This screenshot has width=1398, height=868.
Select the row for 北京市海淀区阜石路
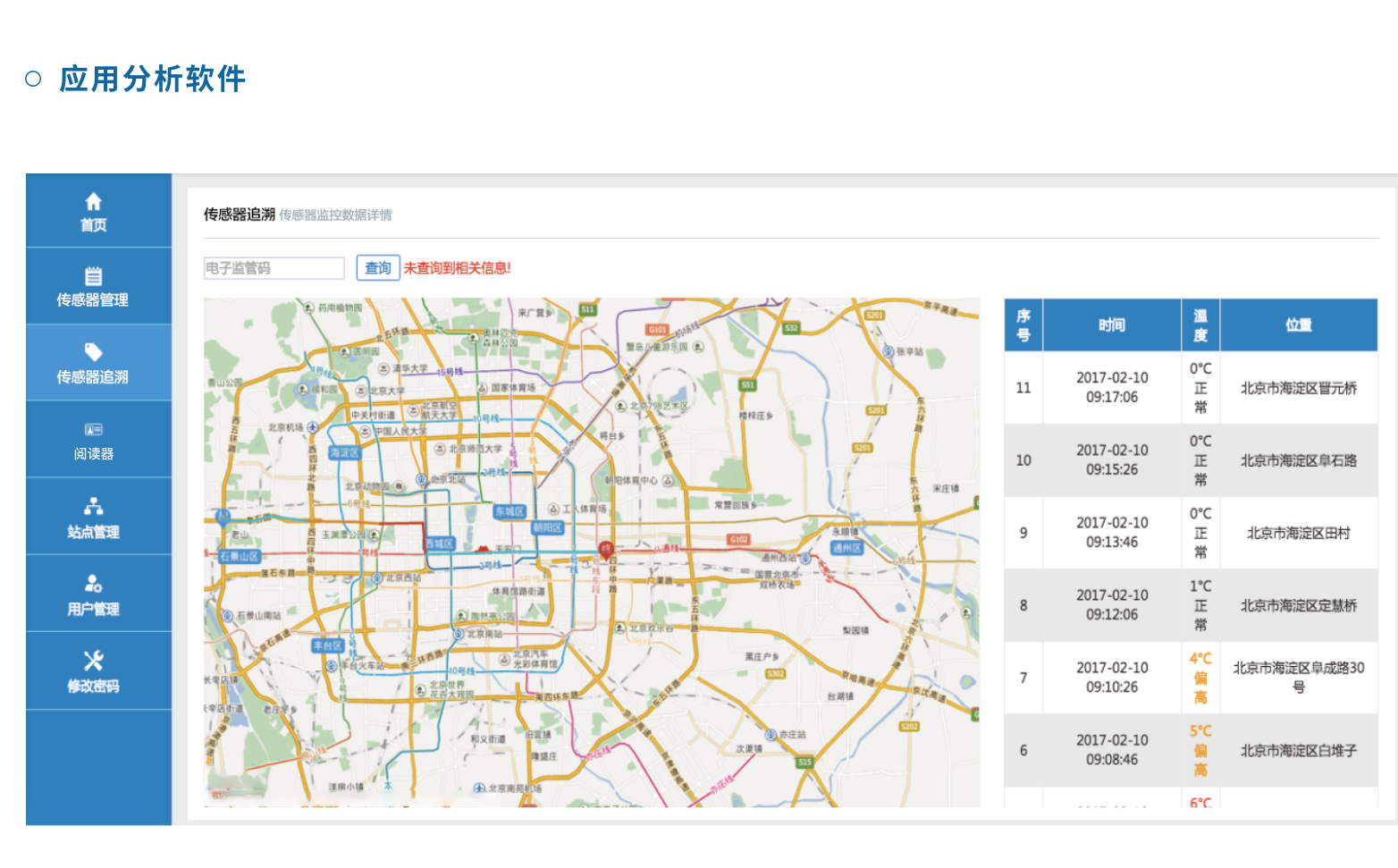pos(1298,460)
